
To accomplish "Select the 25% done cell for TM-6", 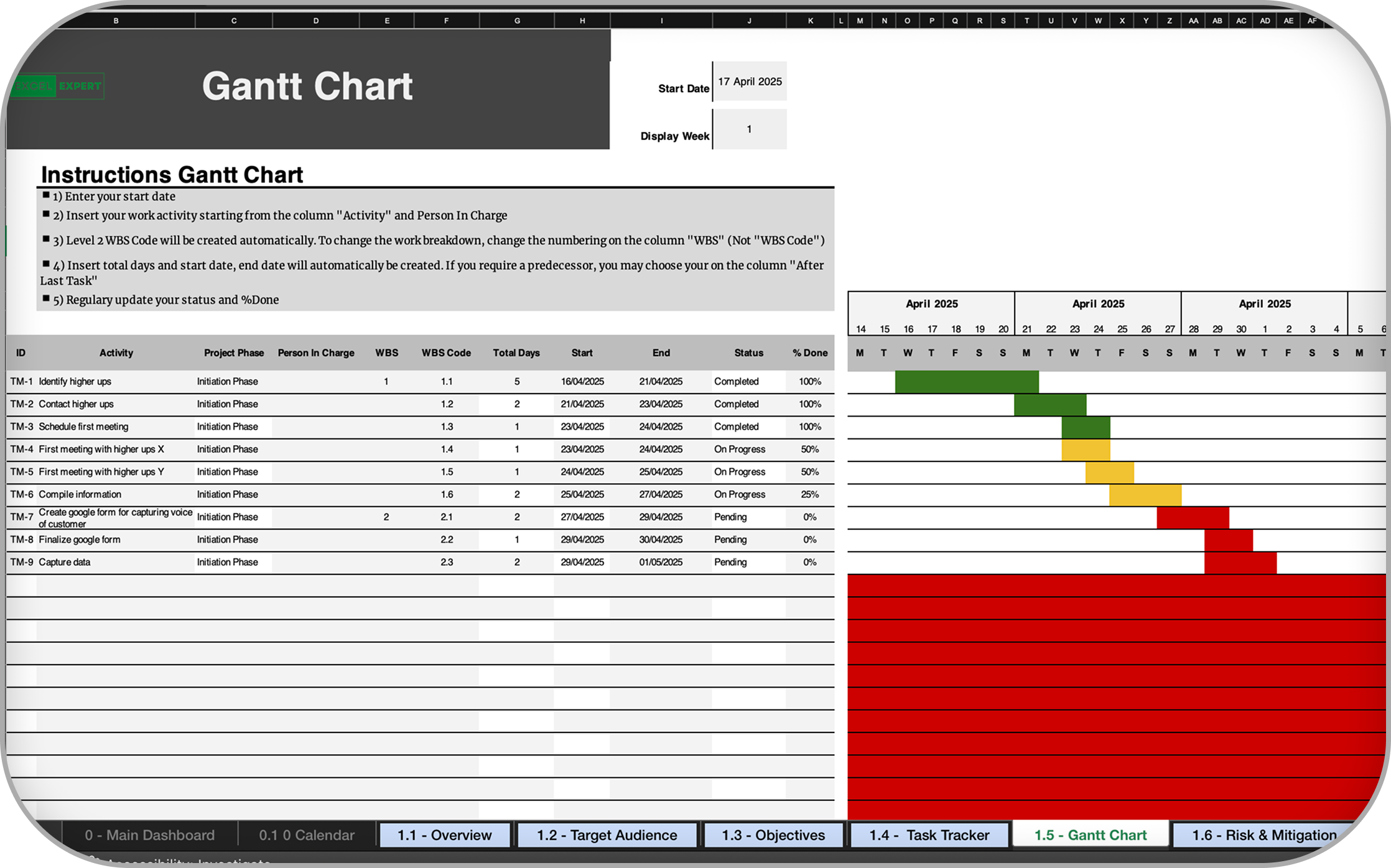I will 809,495.
